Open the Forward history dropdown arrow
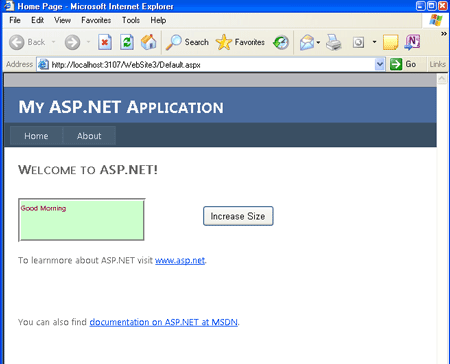Screen dimensions: 450x364 coord(88,42)
